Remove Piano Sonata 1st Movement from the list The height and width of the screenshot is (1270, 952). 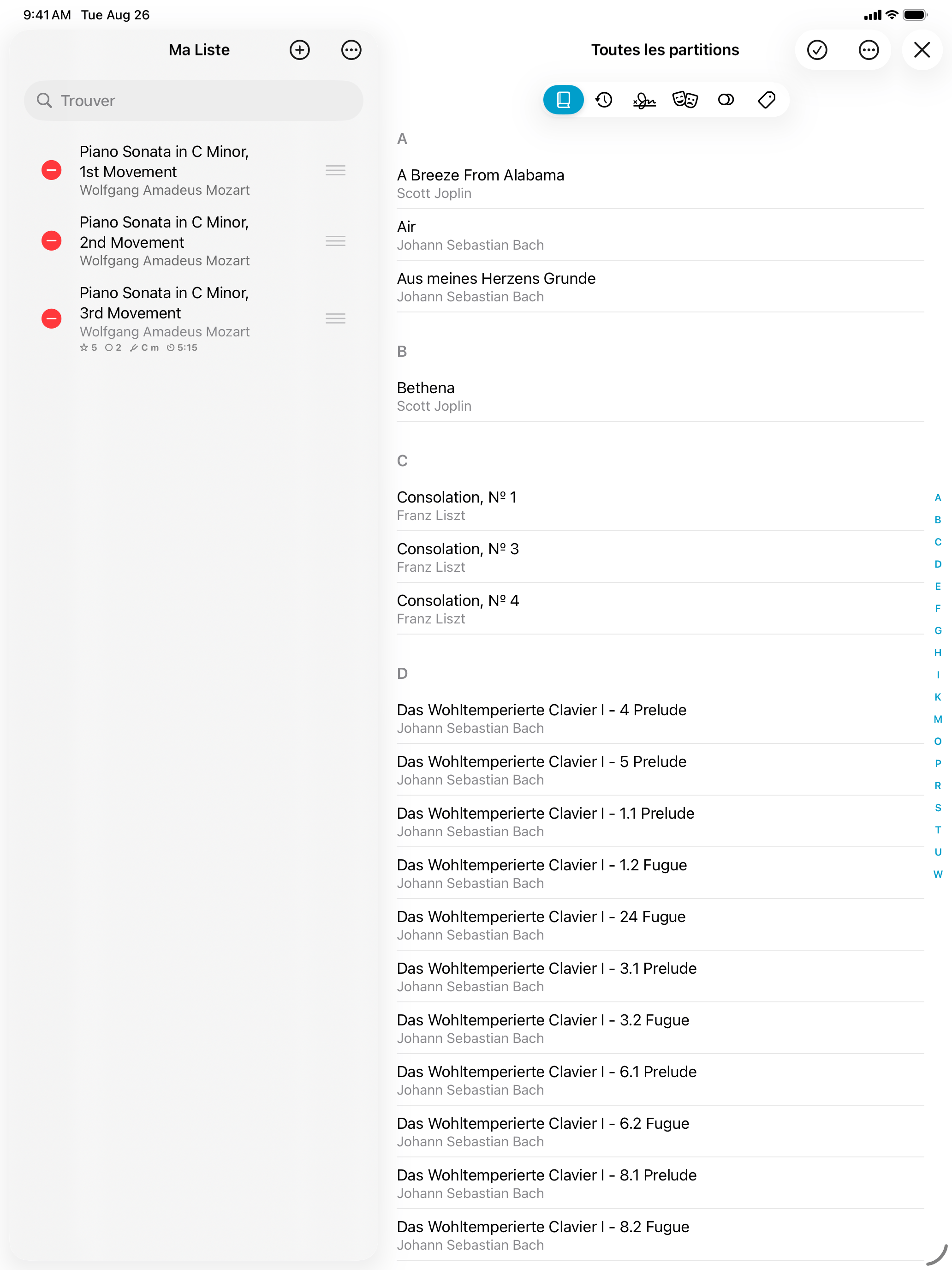point(52,171)
